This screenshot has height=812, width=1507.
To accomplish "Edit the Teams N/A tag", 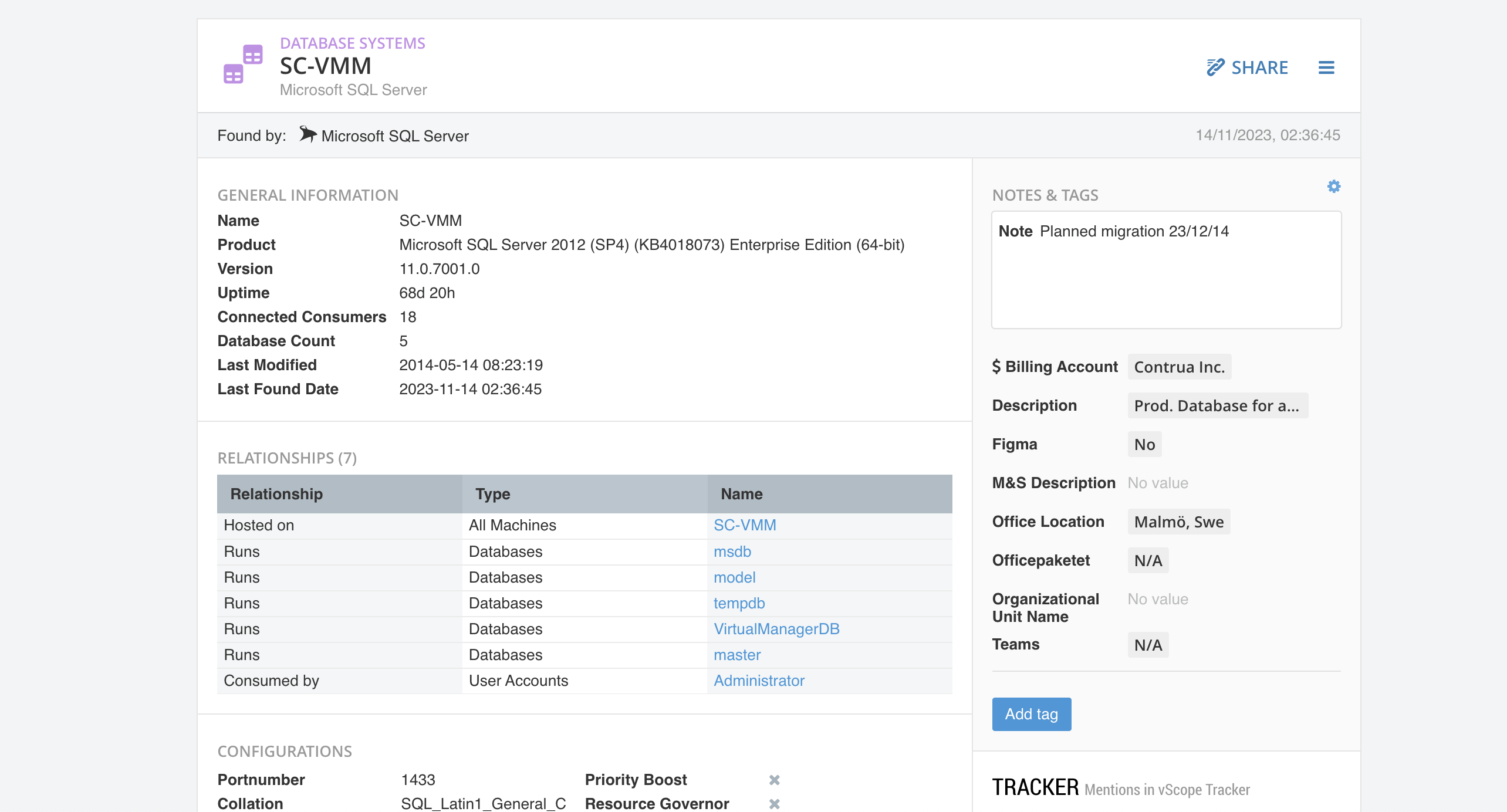I will (x=1148, y=645).
